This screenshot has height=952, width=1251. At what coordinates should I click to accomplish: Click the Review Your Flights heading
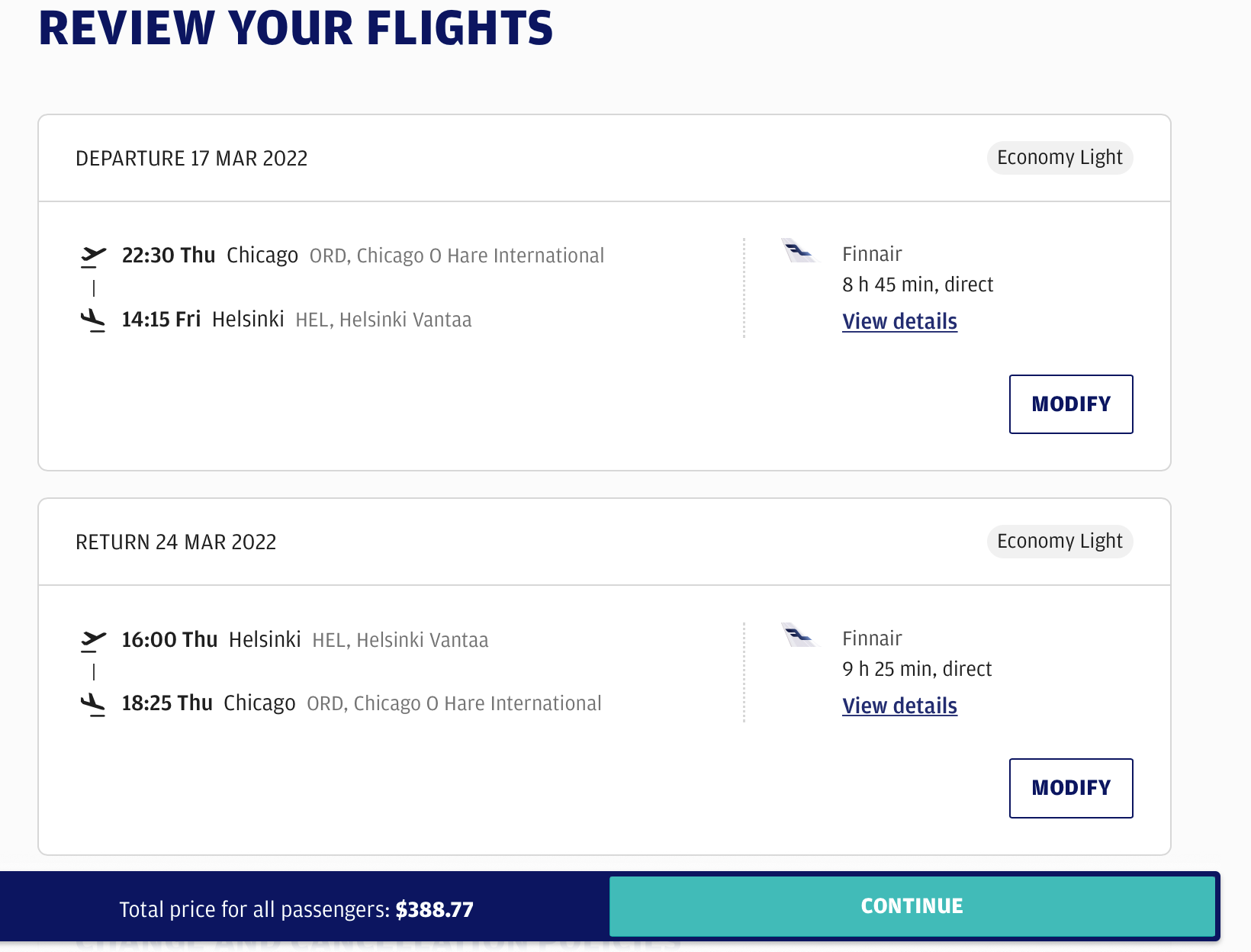pyautogui.click(x=295, y=29)
